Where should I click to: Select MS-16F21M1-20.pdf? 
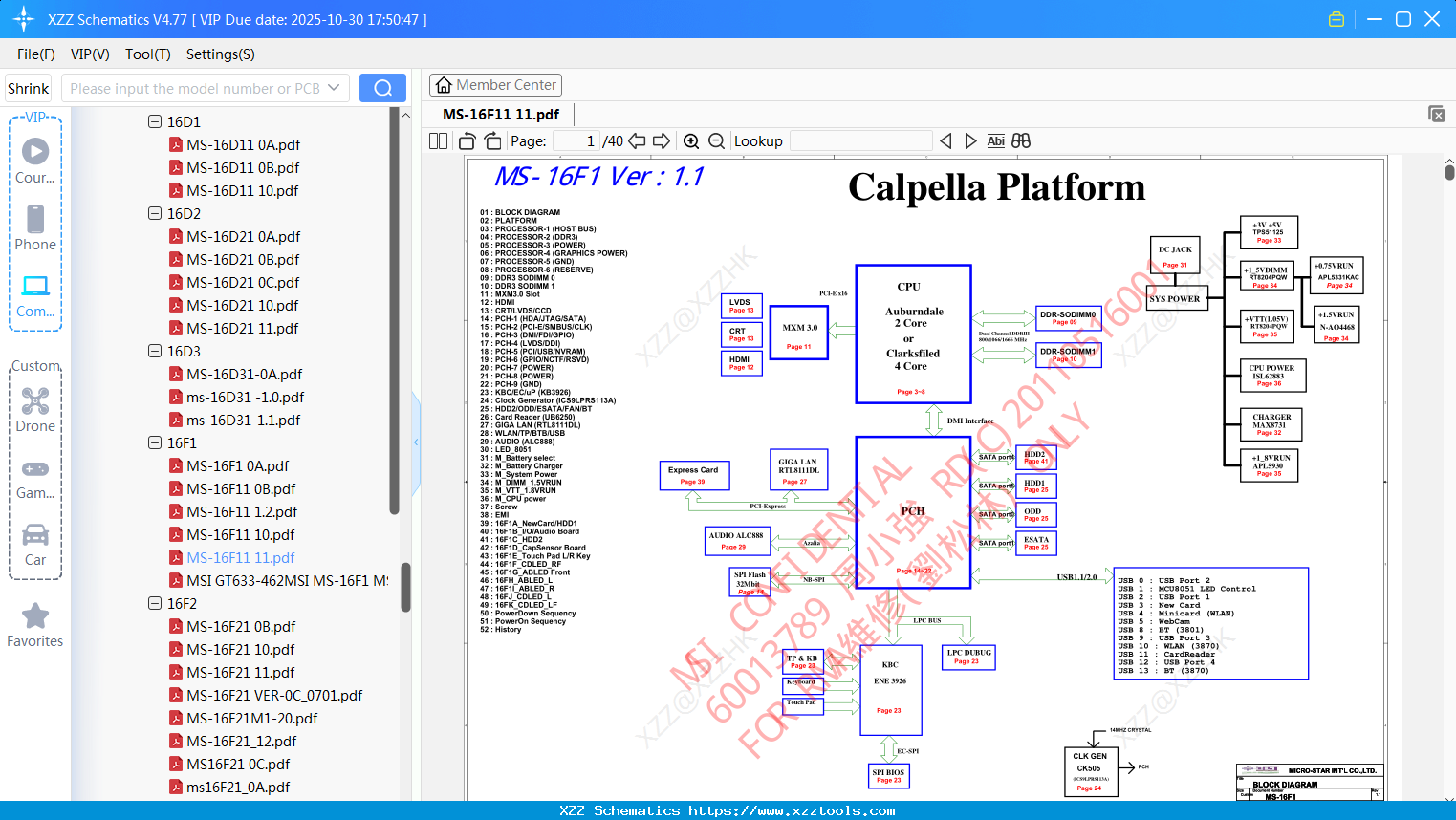251,718
